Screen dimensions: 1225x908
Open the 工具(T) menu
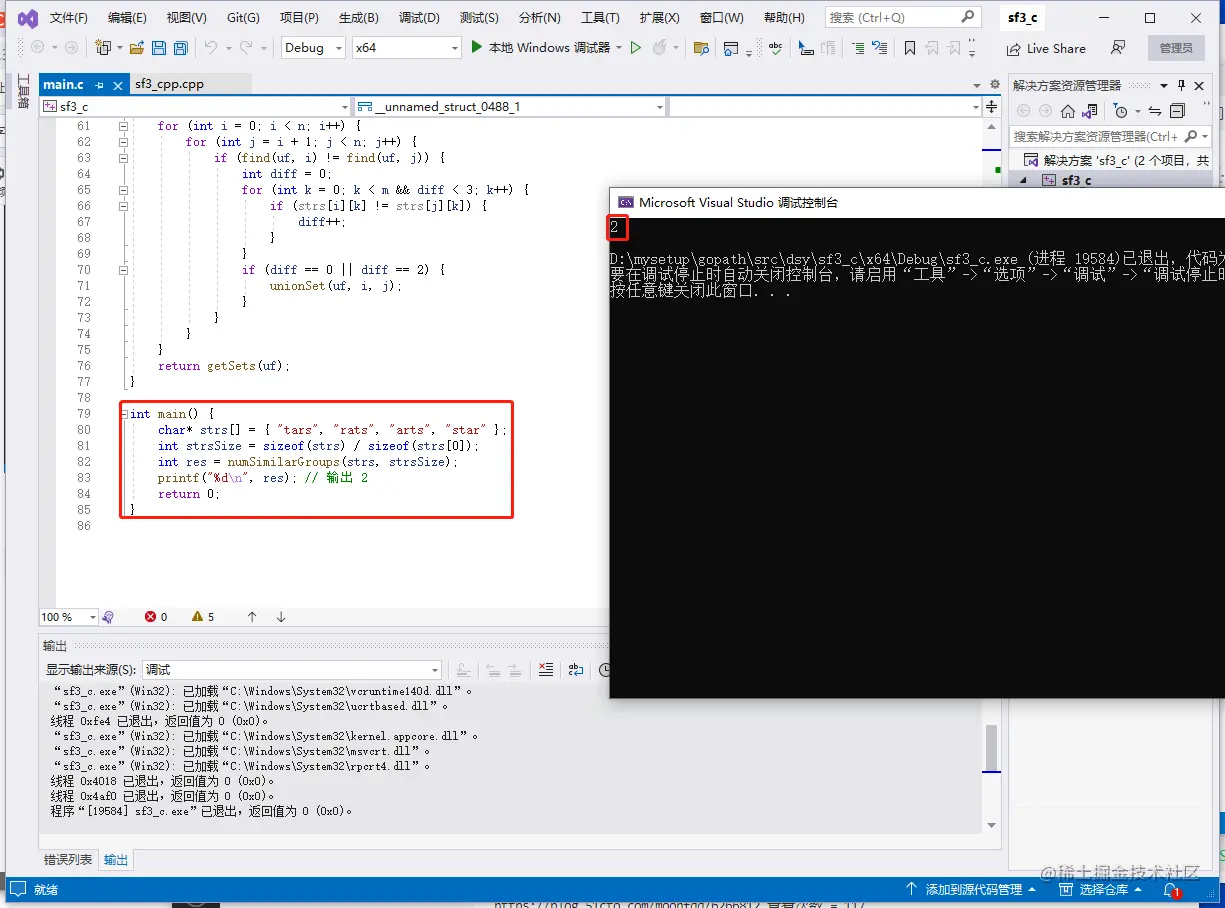600,18
